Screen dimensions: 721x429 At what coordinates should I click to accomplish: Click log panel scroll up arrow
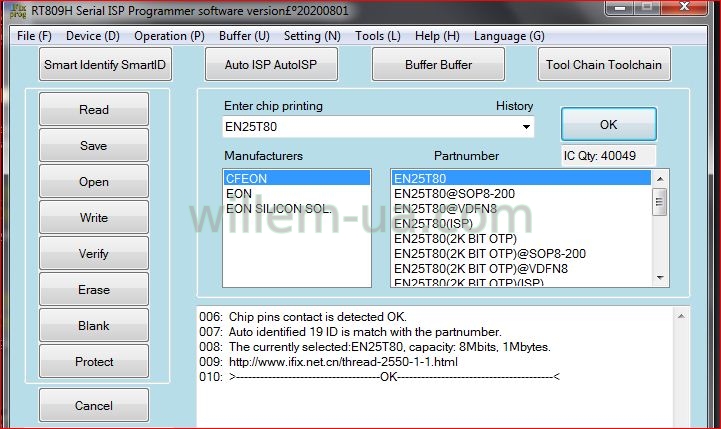click(681, 316)
